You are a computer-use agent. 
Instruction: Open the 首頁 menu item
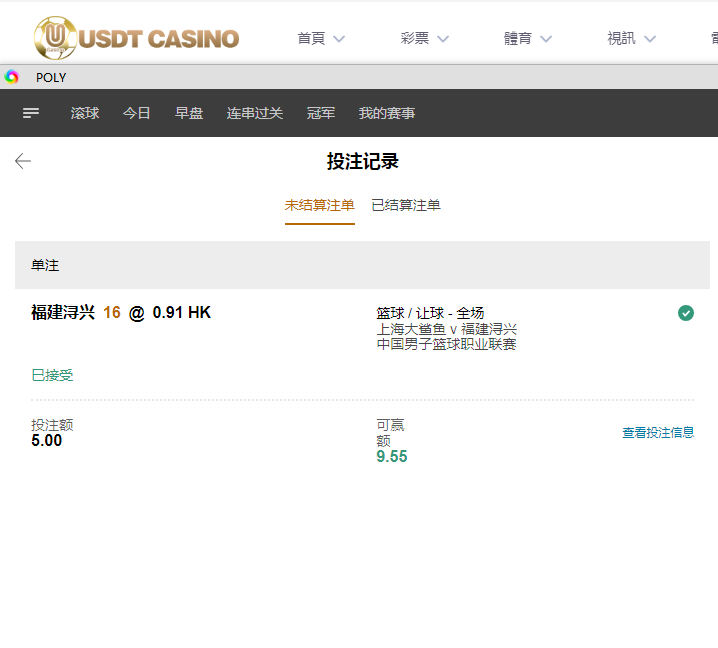pyautogui.click(x=311, y=38)
